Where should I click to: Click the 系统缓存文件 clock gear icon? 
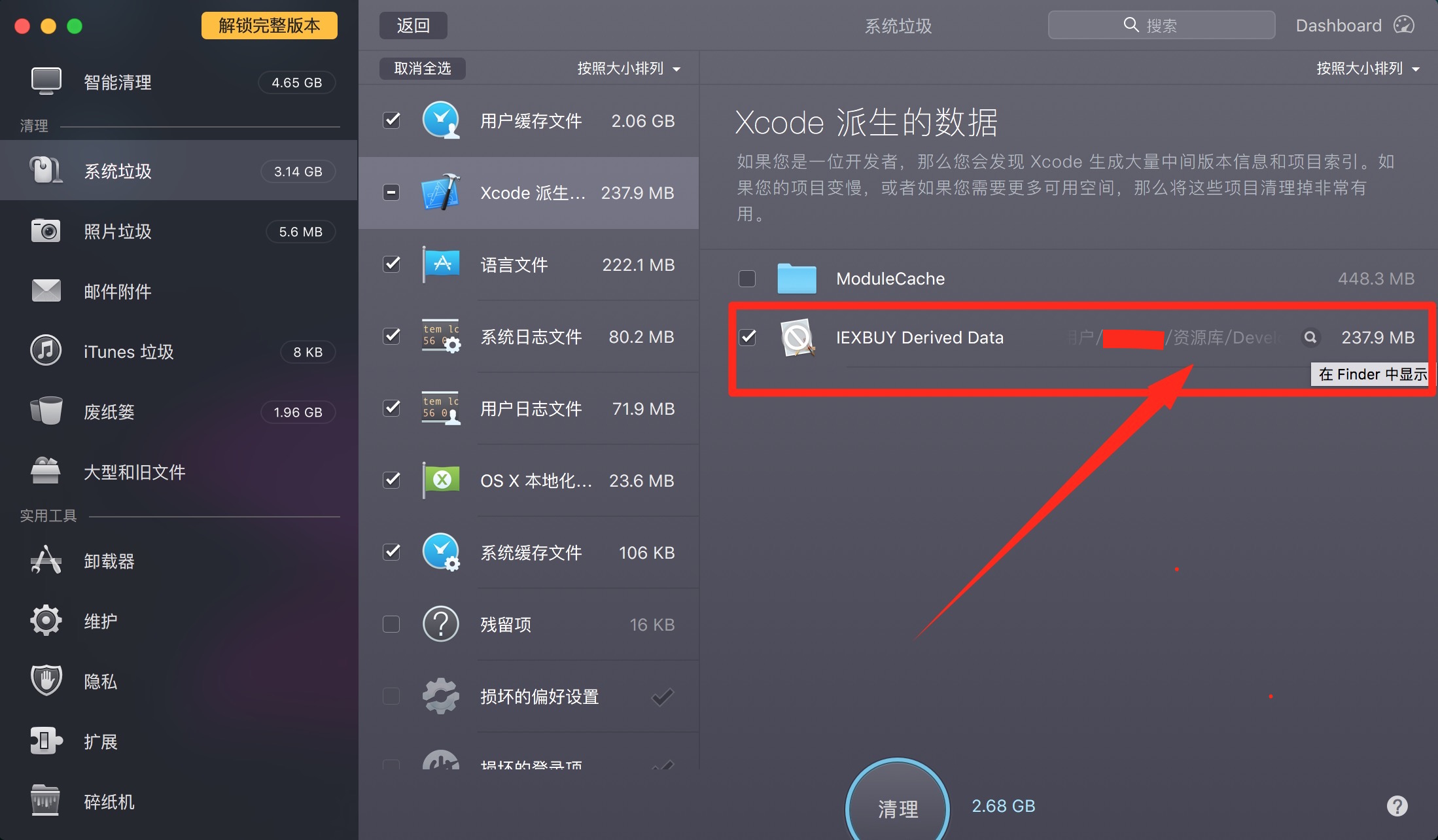441,552
